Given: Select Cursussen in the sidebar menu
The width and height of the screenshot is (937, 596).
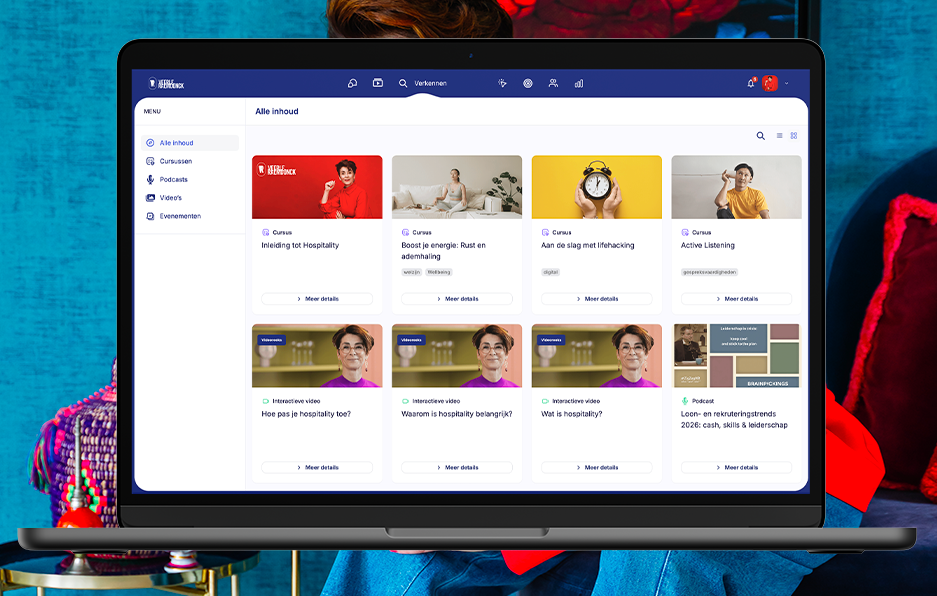Looking at the screenshot, I should [x=175, y=161].
